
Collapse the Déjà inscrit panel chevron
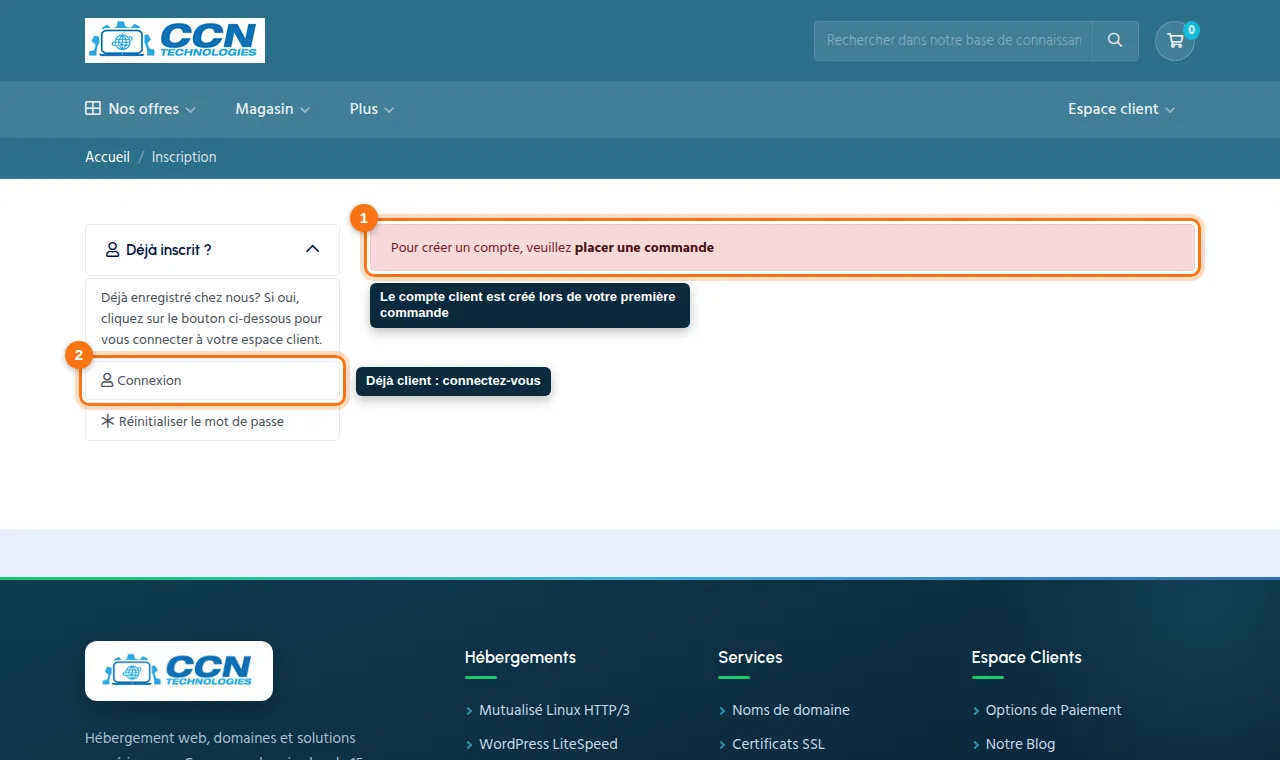click(x=313, y=249)
